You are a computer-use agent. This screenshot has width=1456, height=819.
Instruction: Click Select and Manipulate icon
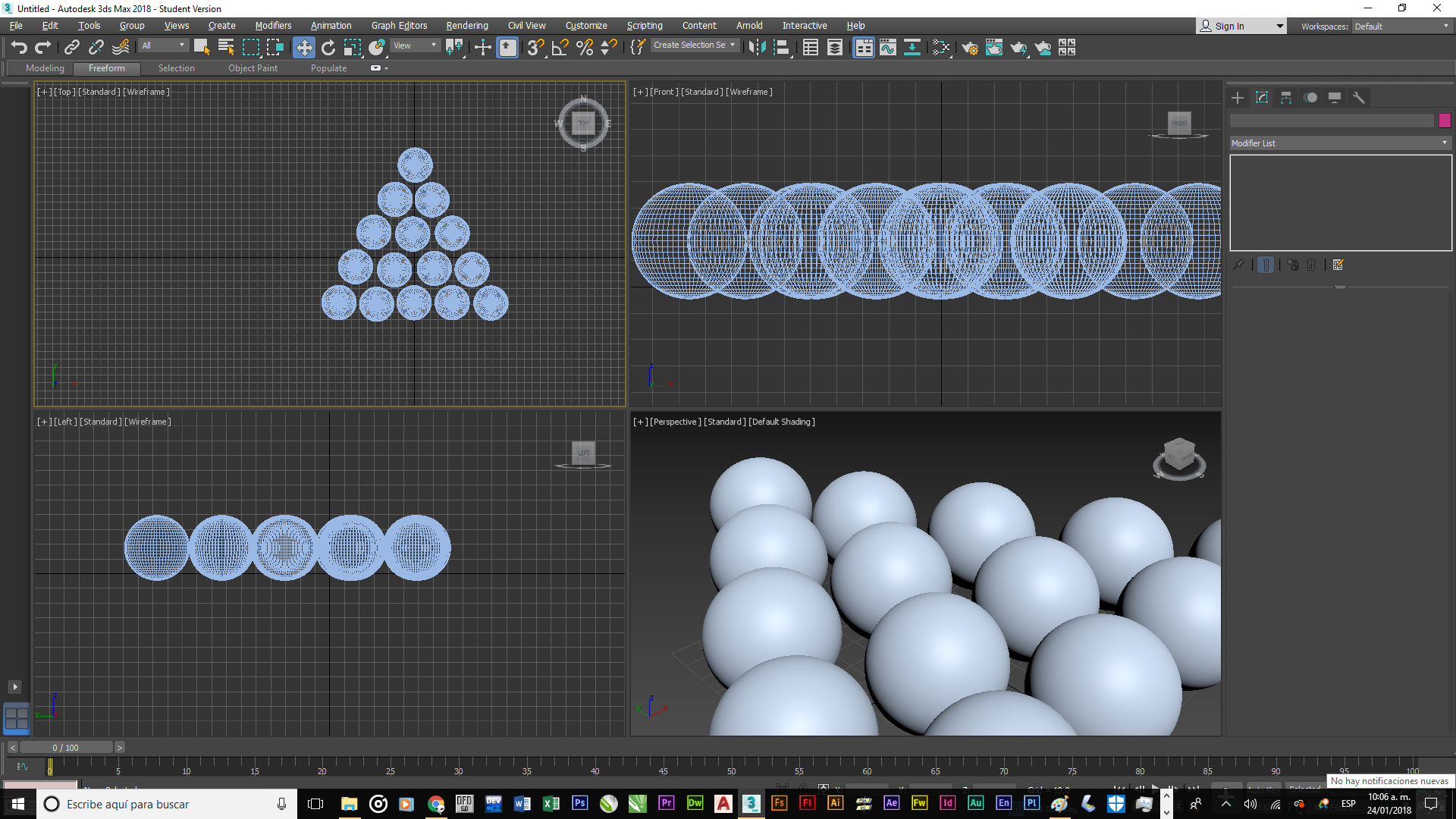tap(482, 47)
